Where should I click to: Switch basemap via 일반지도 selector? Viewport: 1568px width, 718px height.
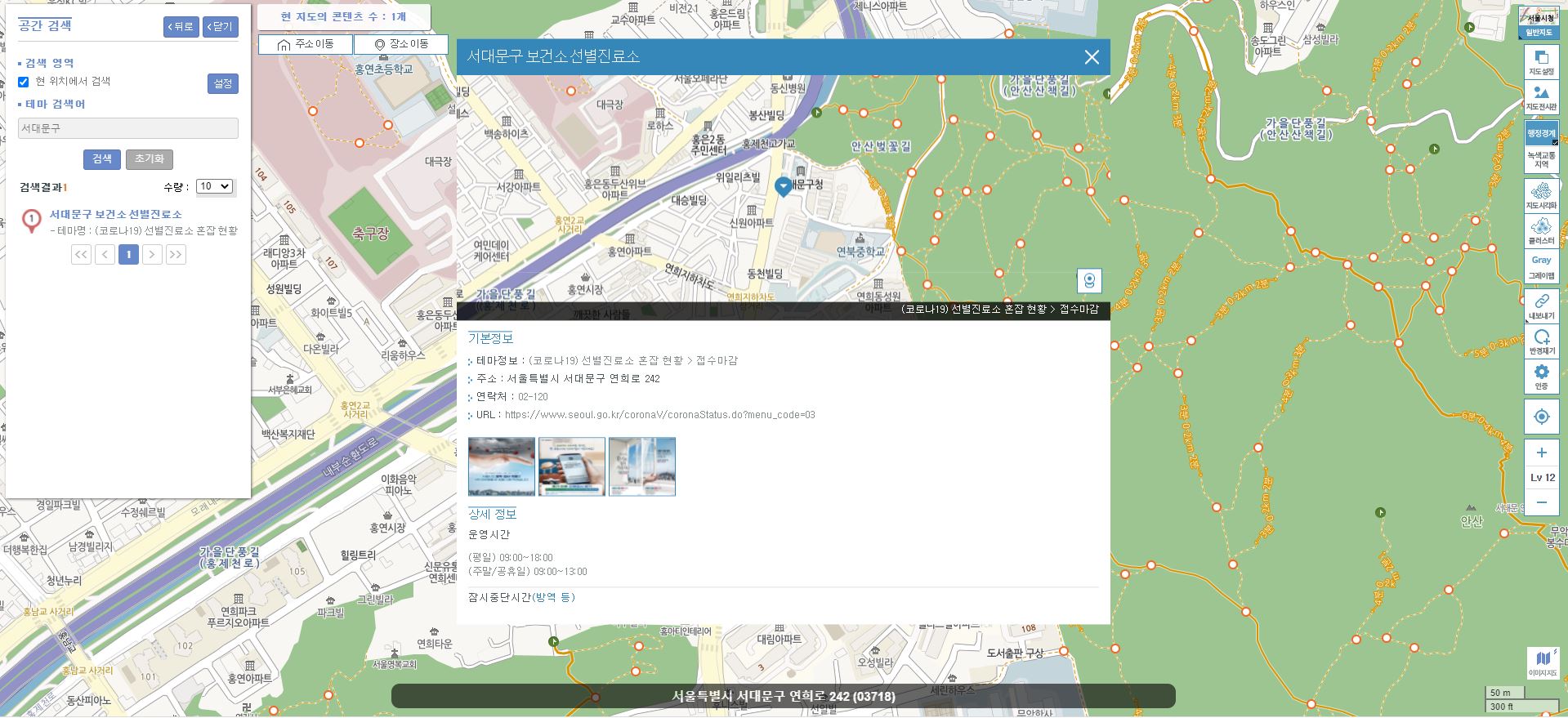[1539, 22]
